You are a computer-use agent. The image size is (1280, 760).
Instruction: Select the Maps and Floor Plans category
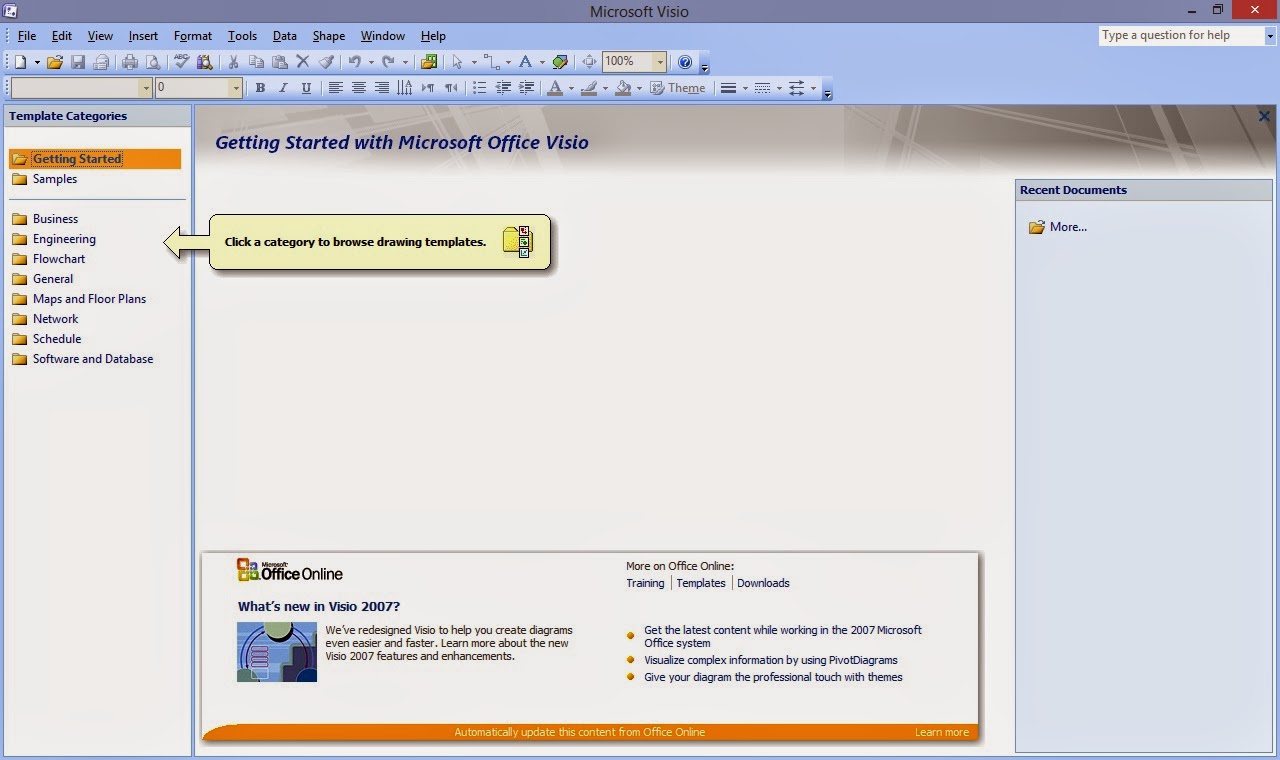tap(89, 299)
